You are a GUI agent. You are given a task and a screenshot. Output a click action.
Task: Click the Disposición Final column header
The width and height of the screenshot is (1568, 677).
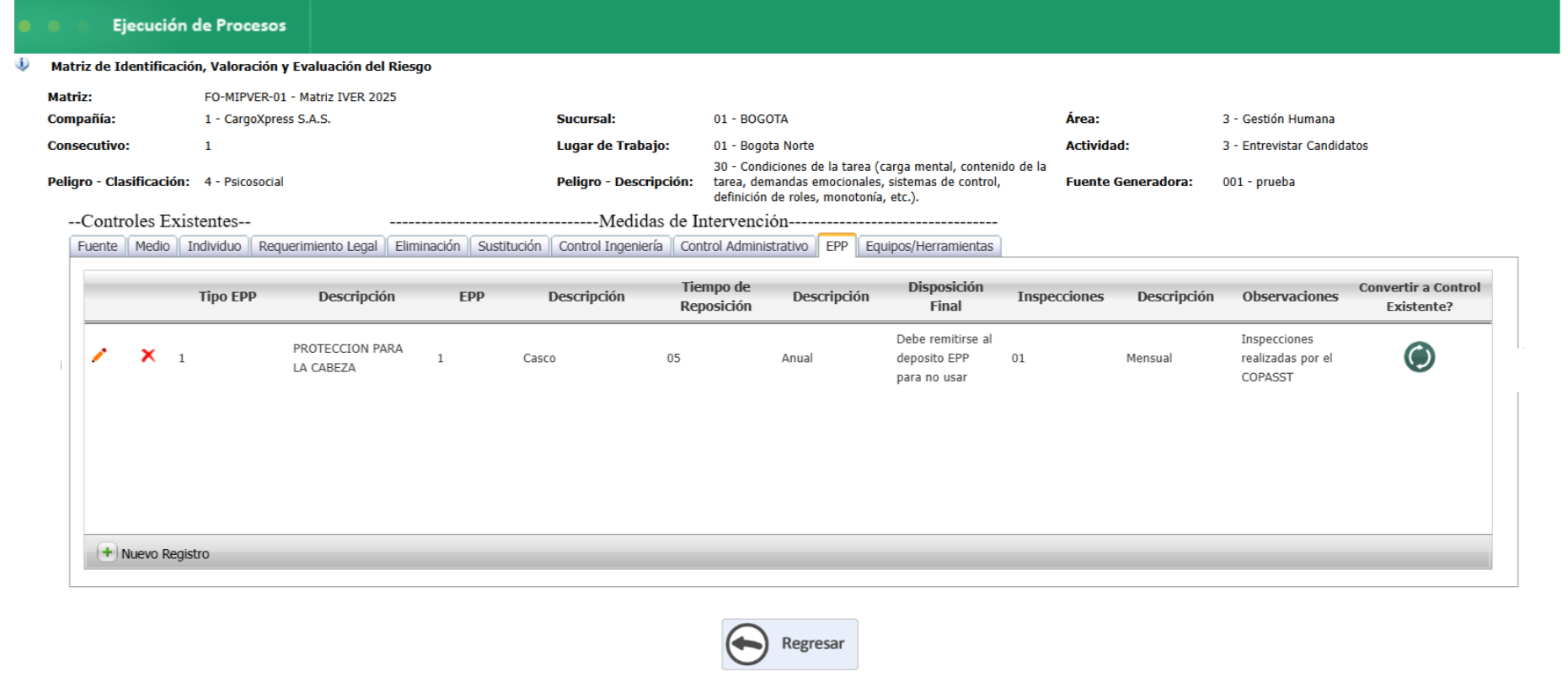[945, 296]
